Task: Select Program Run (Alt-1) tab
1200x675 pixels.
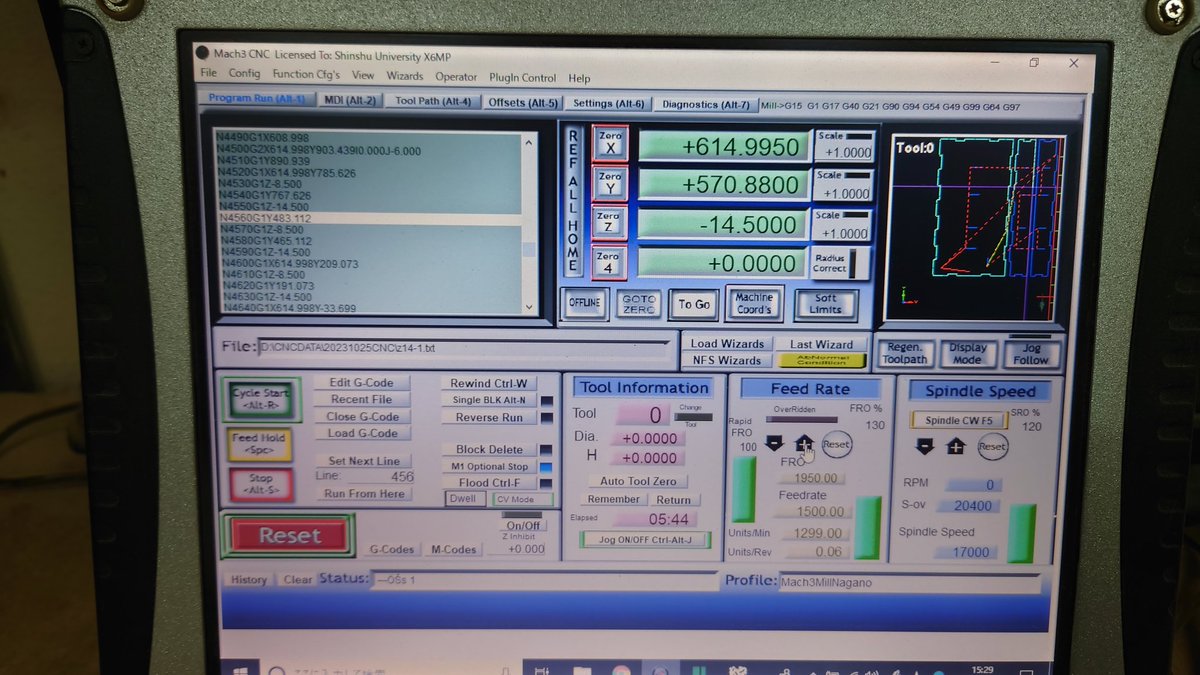Action: click(258, 99)
